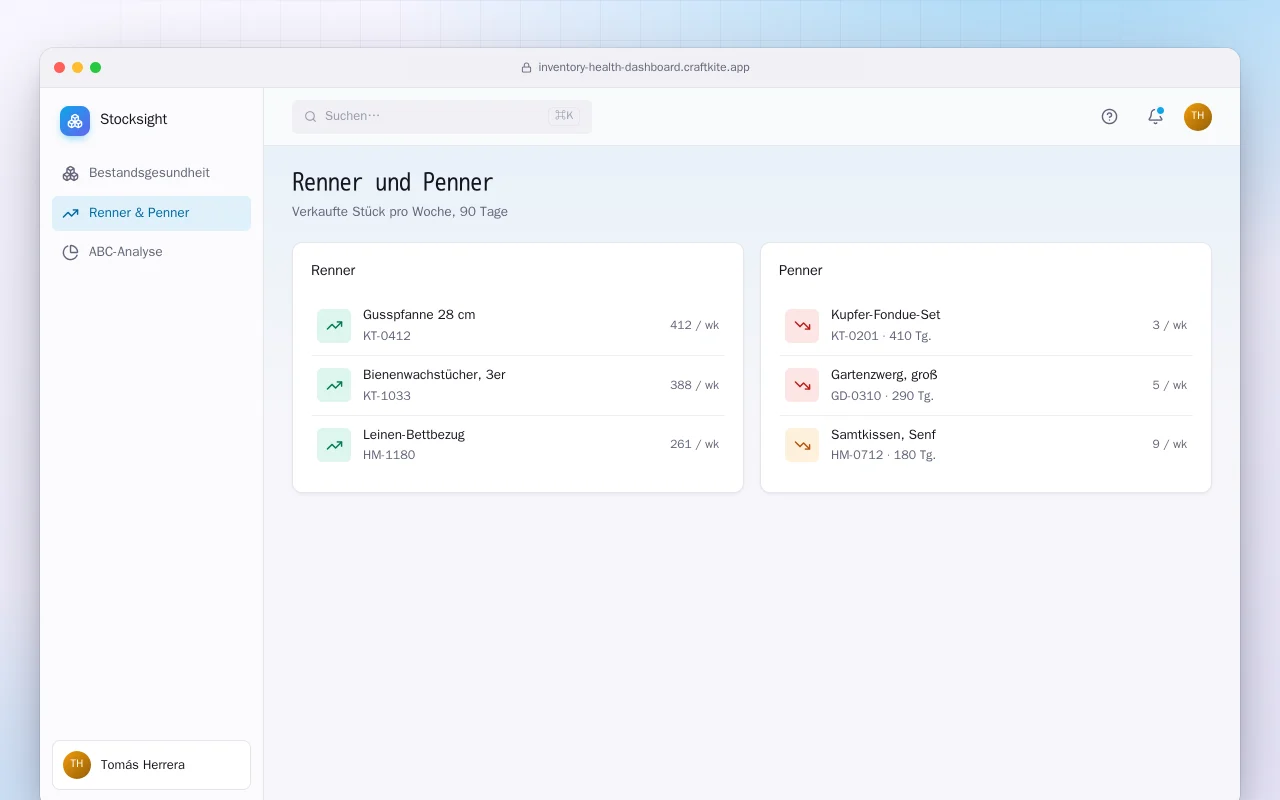Click the SKU HM-1180
1280x800 pixels.
click(389, 455)
